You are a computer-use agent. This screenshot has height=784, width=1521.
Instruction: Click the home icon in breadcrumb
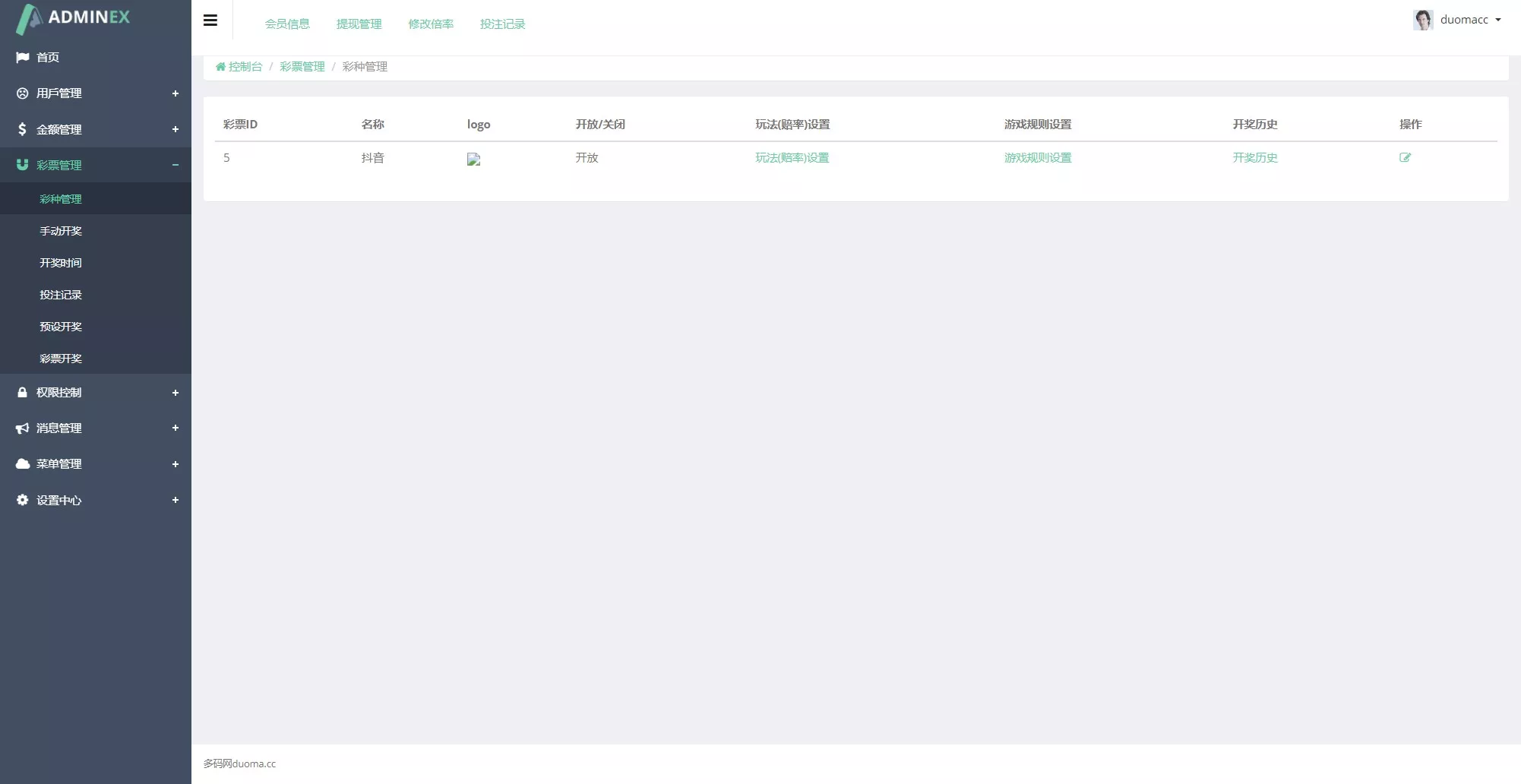tap(220, 67)
